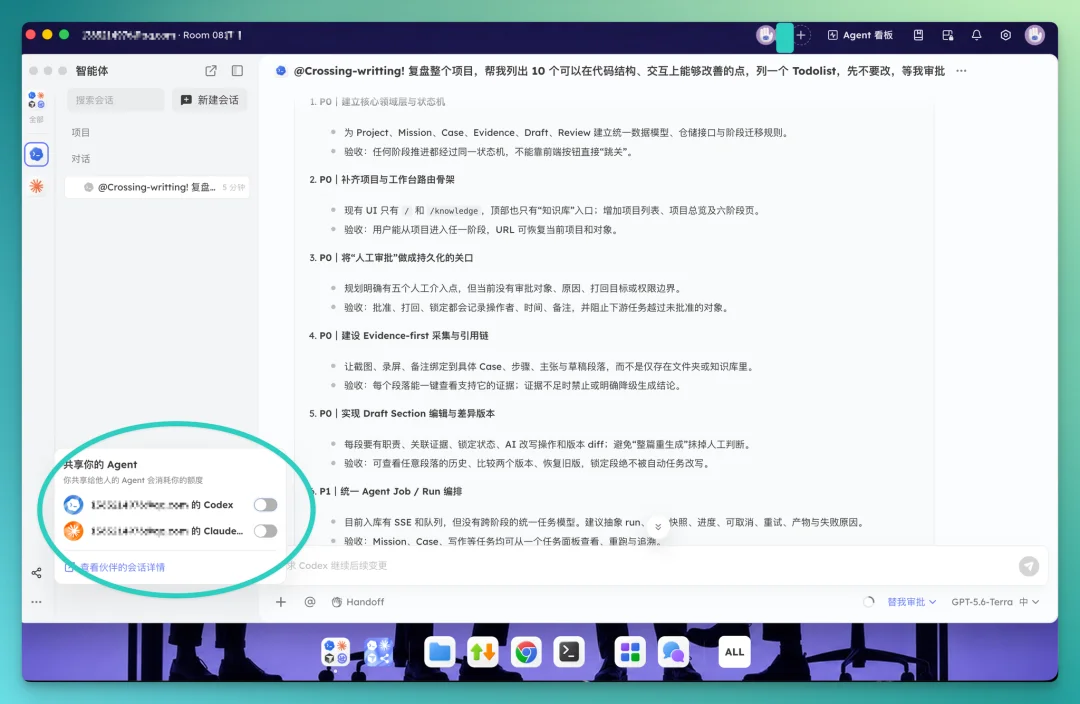Select the Claude agent icon in the left rail
The width and height of the screenshot is (1080, 704).
(37, 186)
